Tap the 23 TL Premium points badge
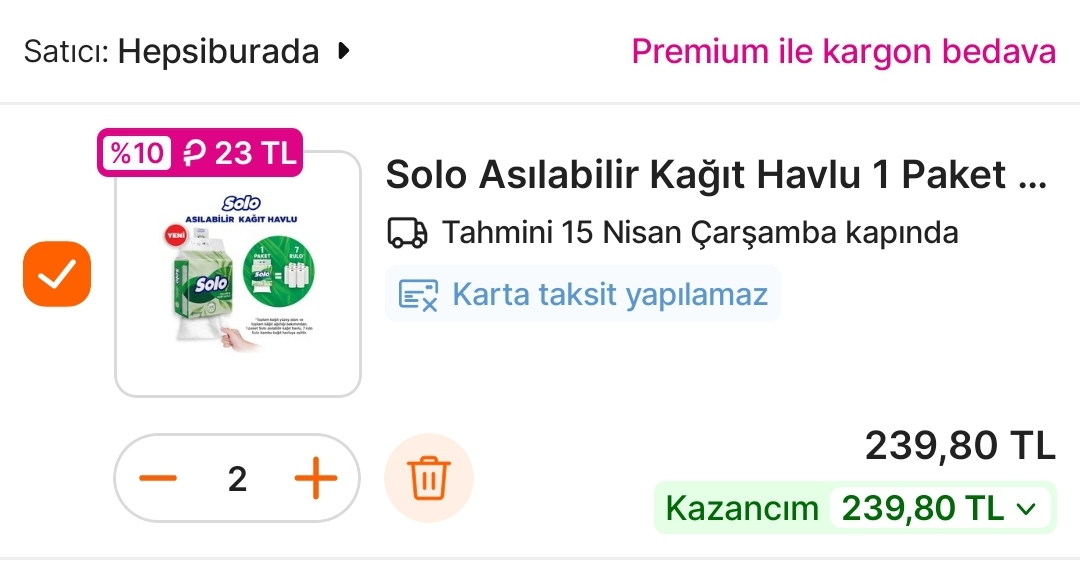The height and width of the screenshot is (562, 1080). 240,153
